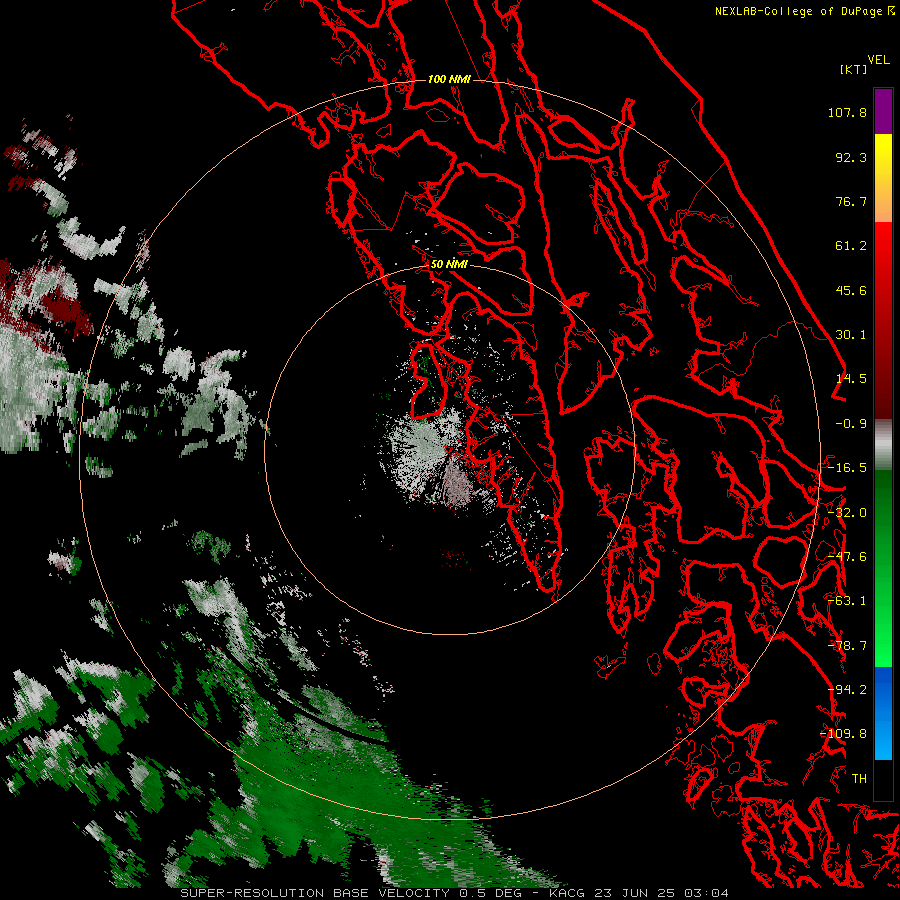Click the 45.6 velocity scale value
The width and height of the screenshot is (900, 900).
click(x=851, y=290)
